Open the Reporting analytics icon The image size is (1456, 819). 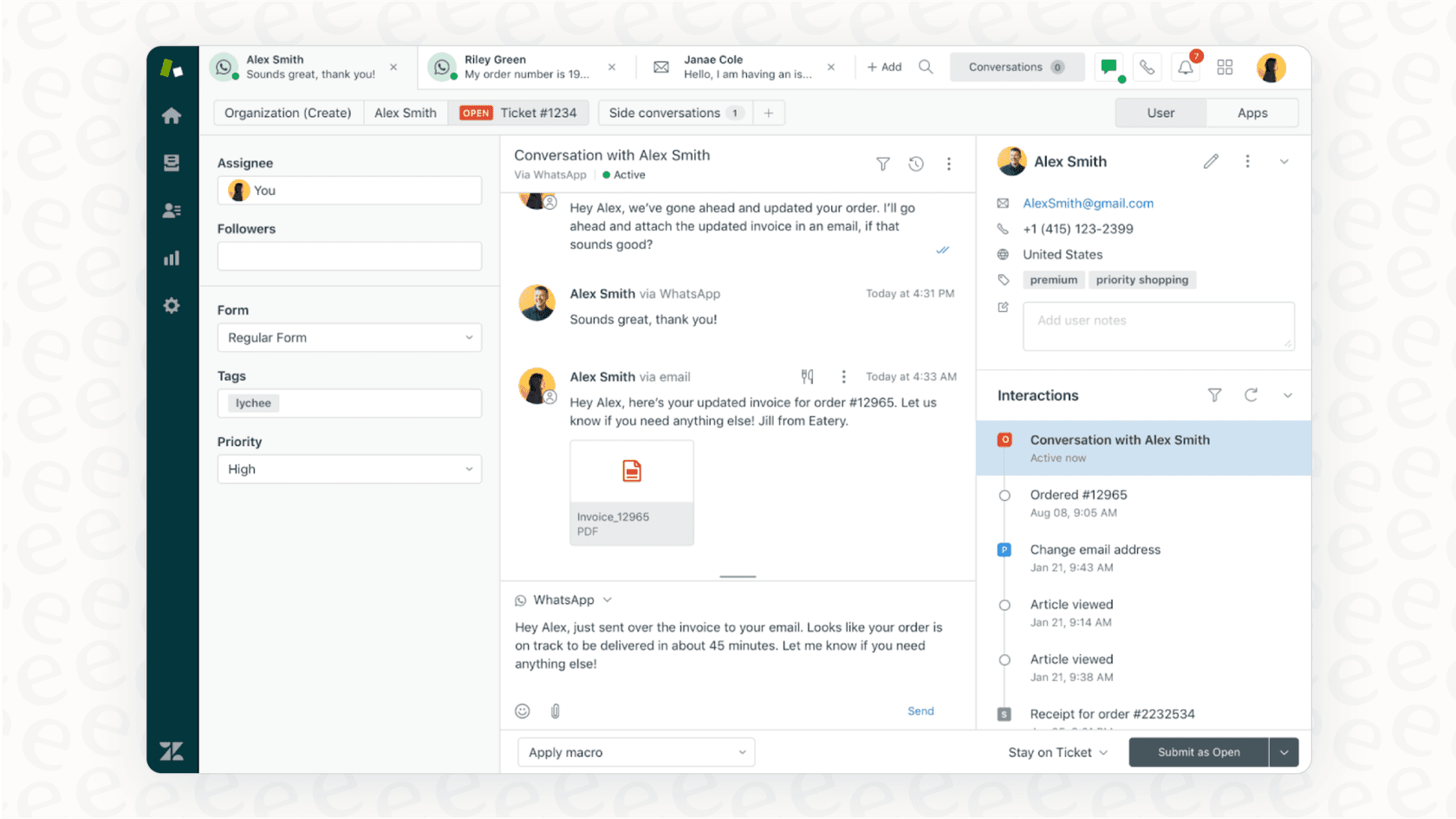tap(172, 257)
